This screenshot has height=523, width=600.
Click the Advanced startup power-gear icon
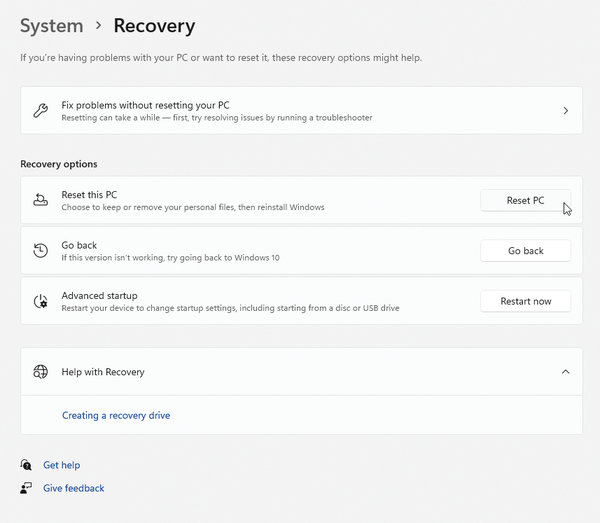click(x=41, y=301)
